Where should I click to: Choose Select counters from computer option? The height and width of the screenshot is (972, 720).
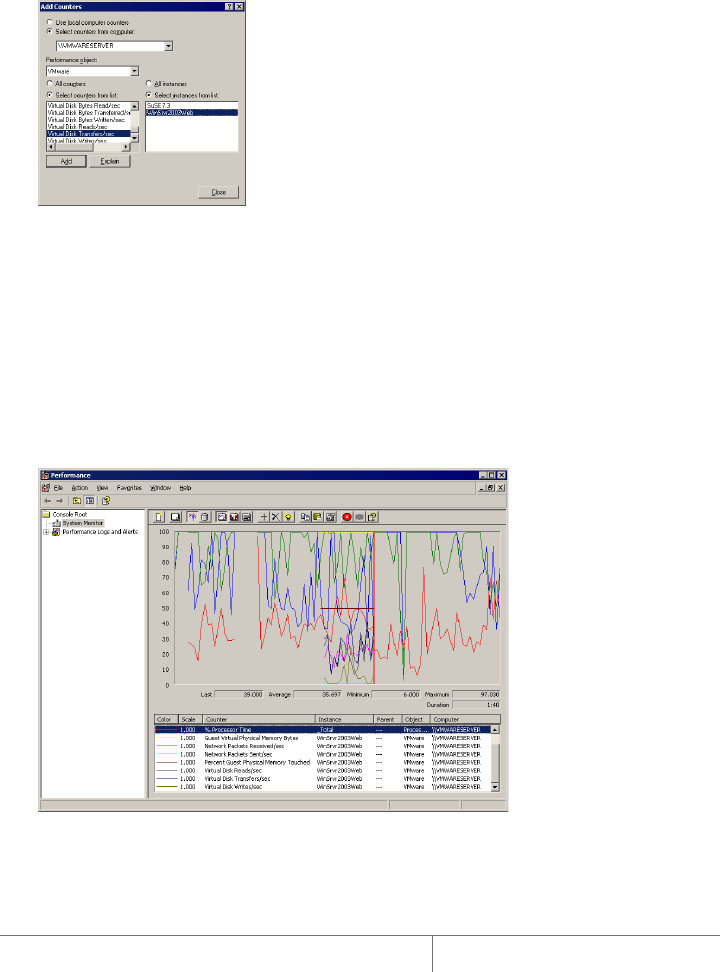(x=50, y=31)
